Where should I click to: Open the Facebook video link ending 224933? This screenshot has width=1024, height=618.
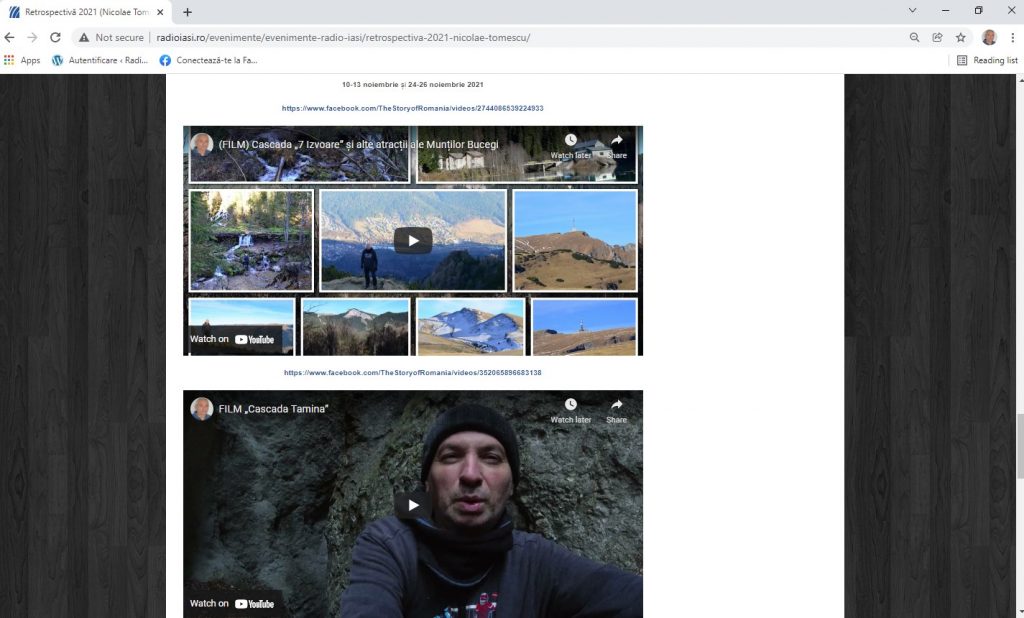tap(412, 108)
